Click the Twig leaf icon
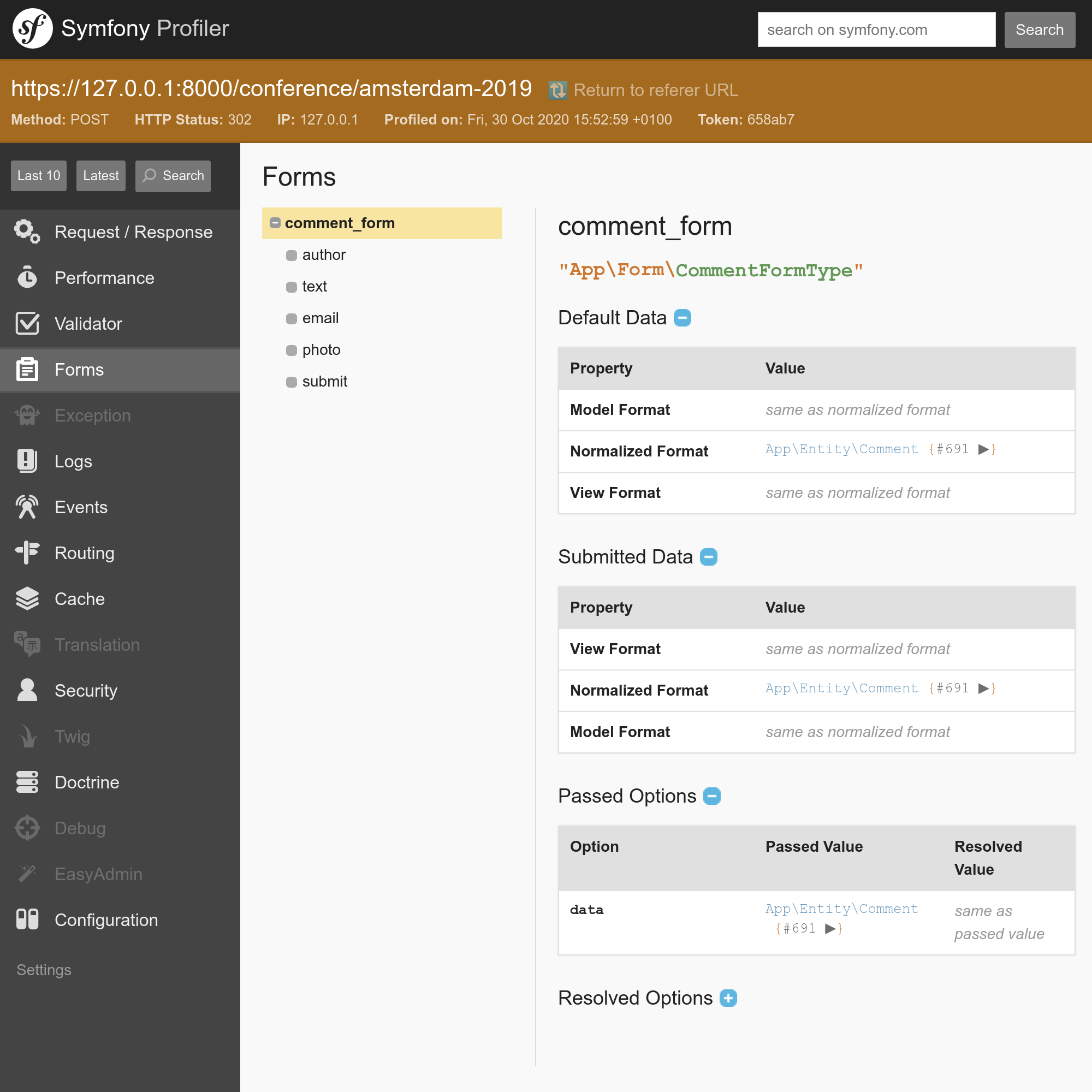1092x1092 pixels. click(27, 736)
